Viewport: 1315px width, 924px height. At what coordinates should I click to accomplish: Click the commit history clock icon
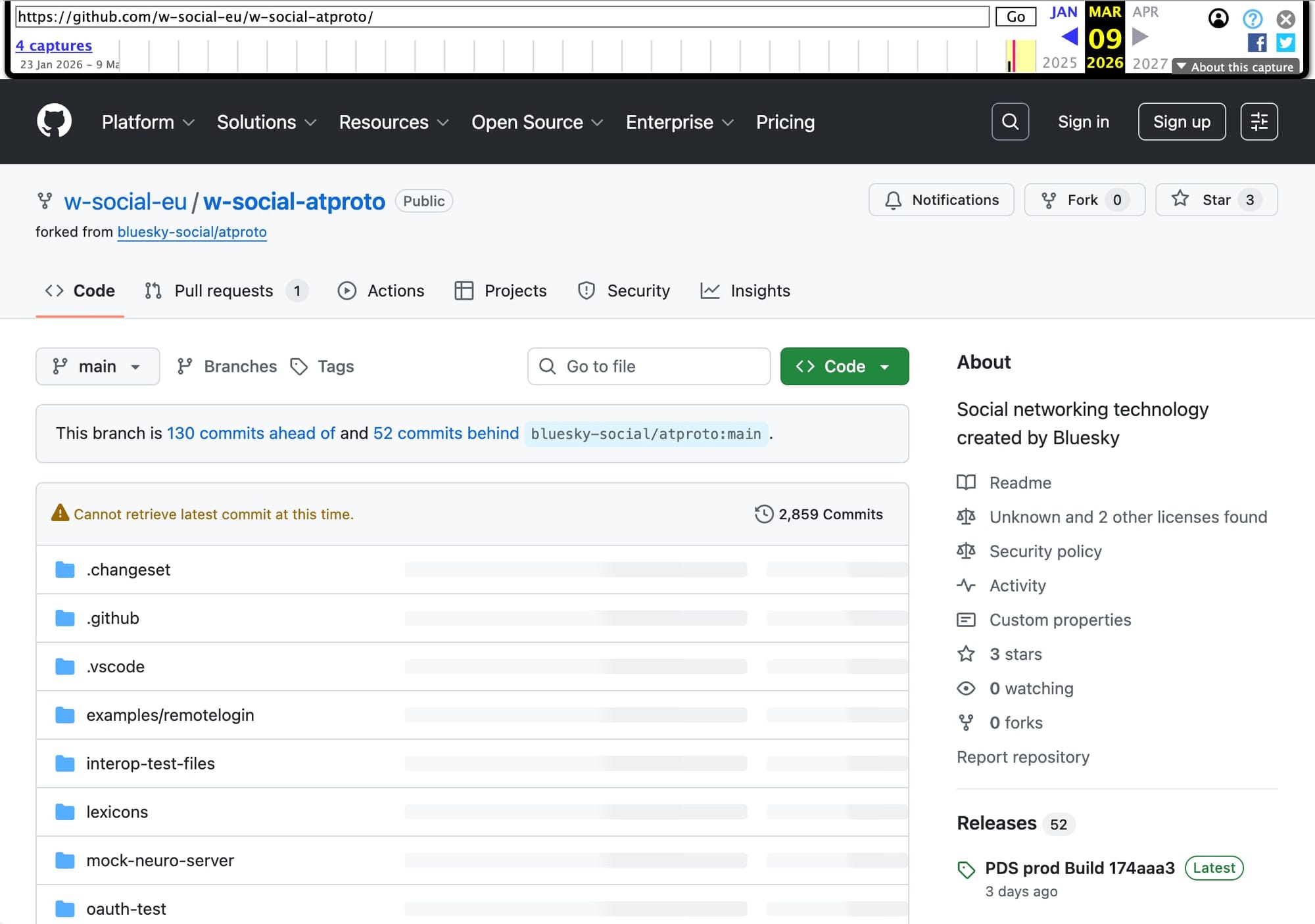click(763, 514)
